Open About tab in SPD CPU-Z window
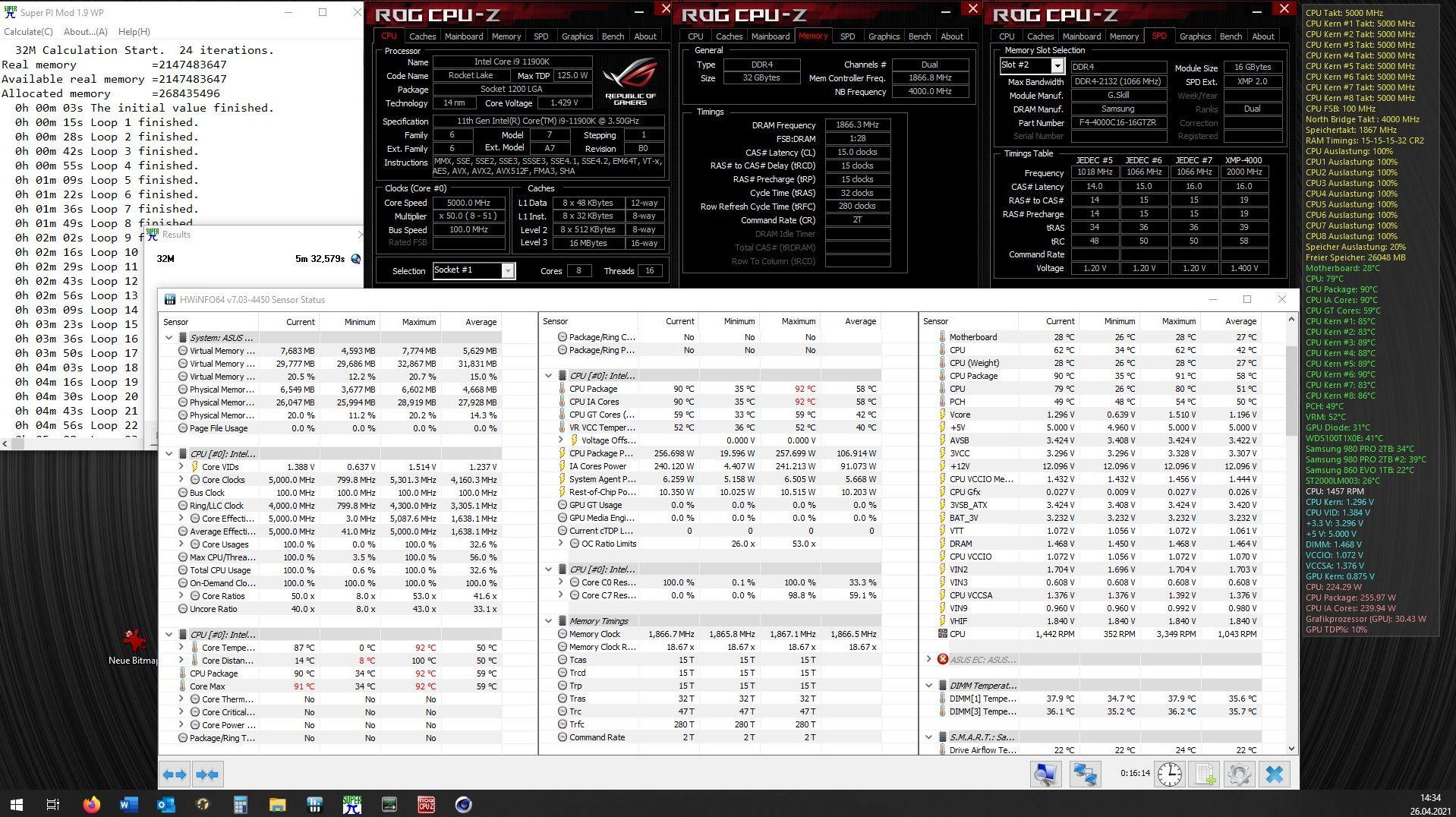Viewport: 1456px width, 817px height. pos(1263,36)
